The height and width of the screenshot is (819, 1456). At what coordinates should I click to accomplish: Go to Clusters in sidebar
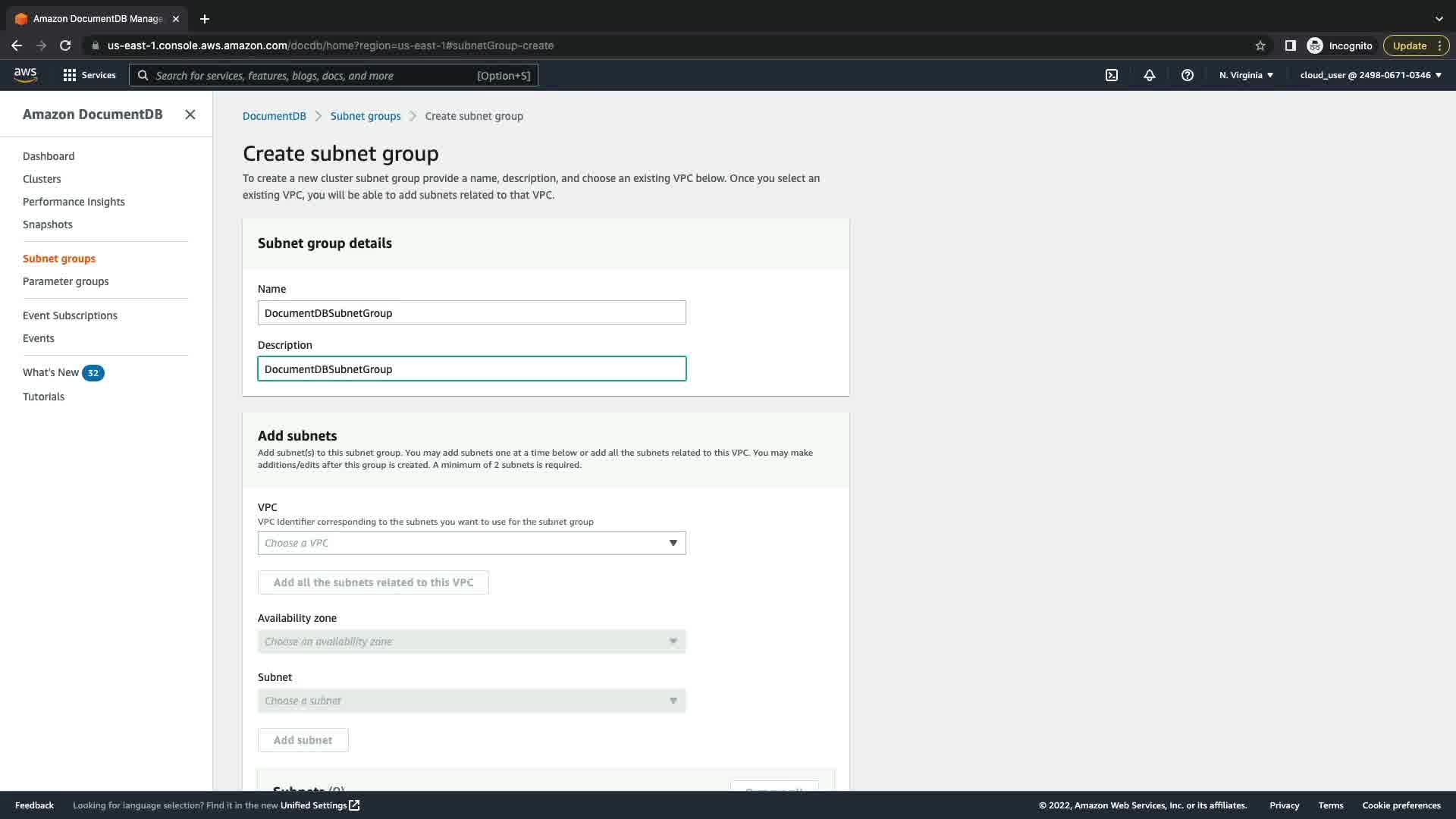pos(42,179)
